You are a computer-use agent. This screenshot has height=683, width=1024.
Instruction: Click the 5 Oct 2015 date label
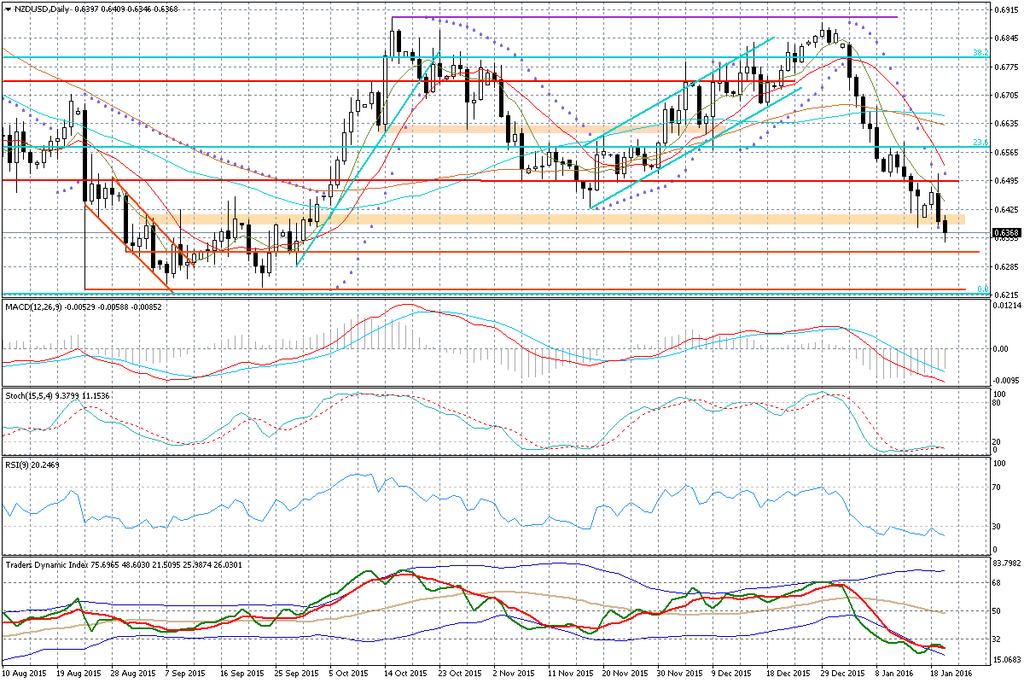pos(349,673)
